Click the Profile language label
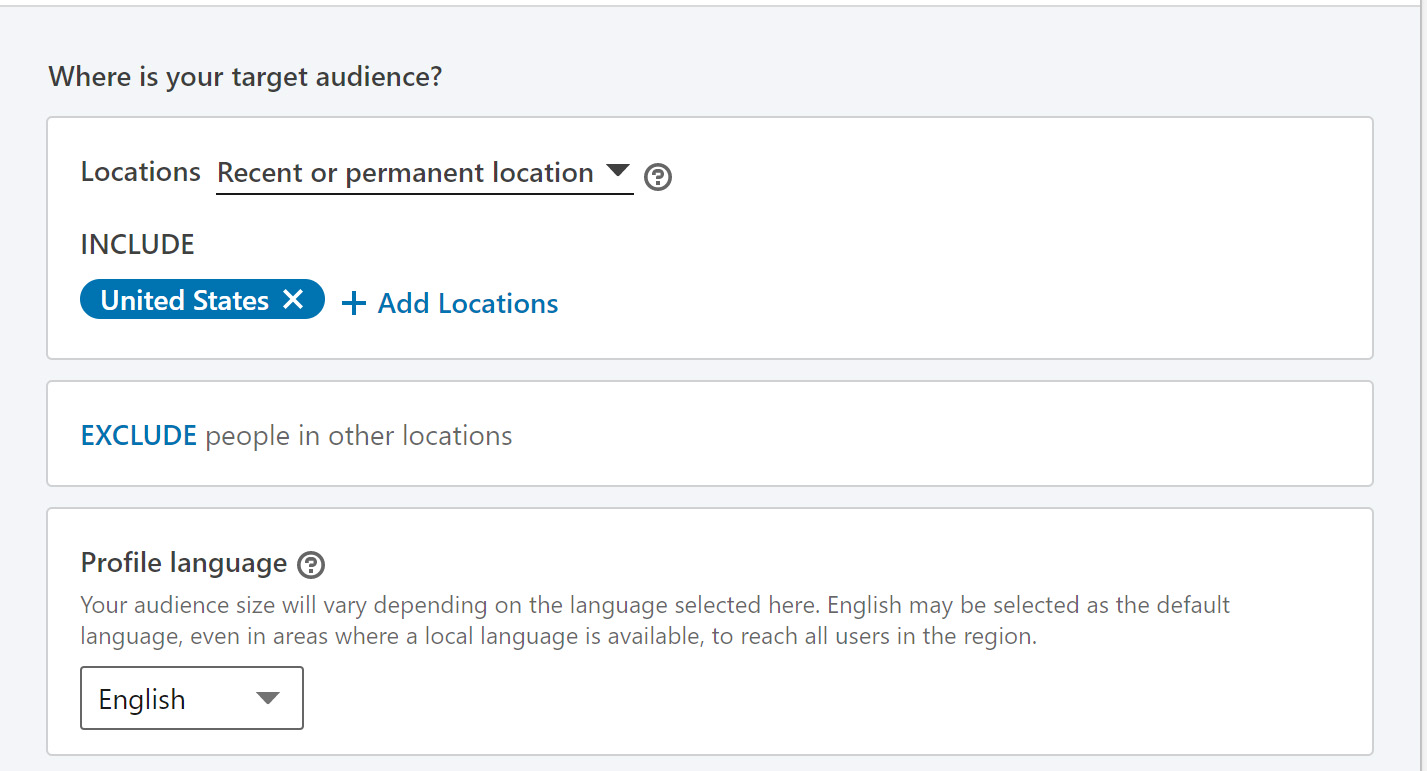1427x771 pixels. (184, 563)
